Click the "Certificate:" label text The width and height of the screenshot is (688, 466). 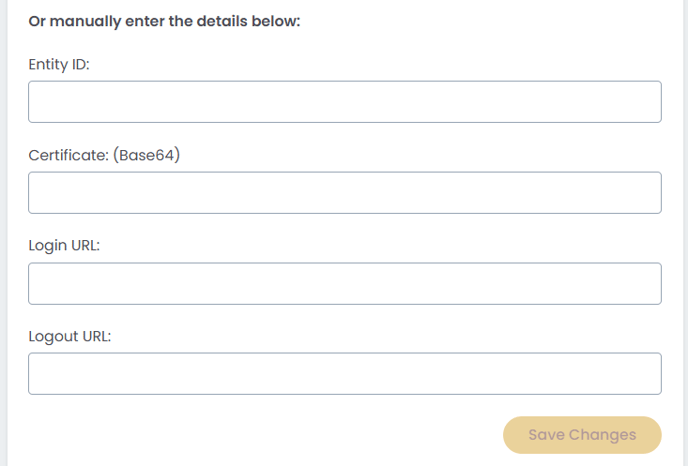(68, 155)
